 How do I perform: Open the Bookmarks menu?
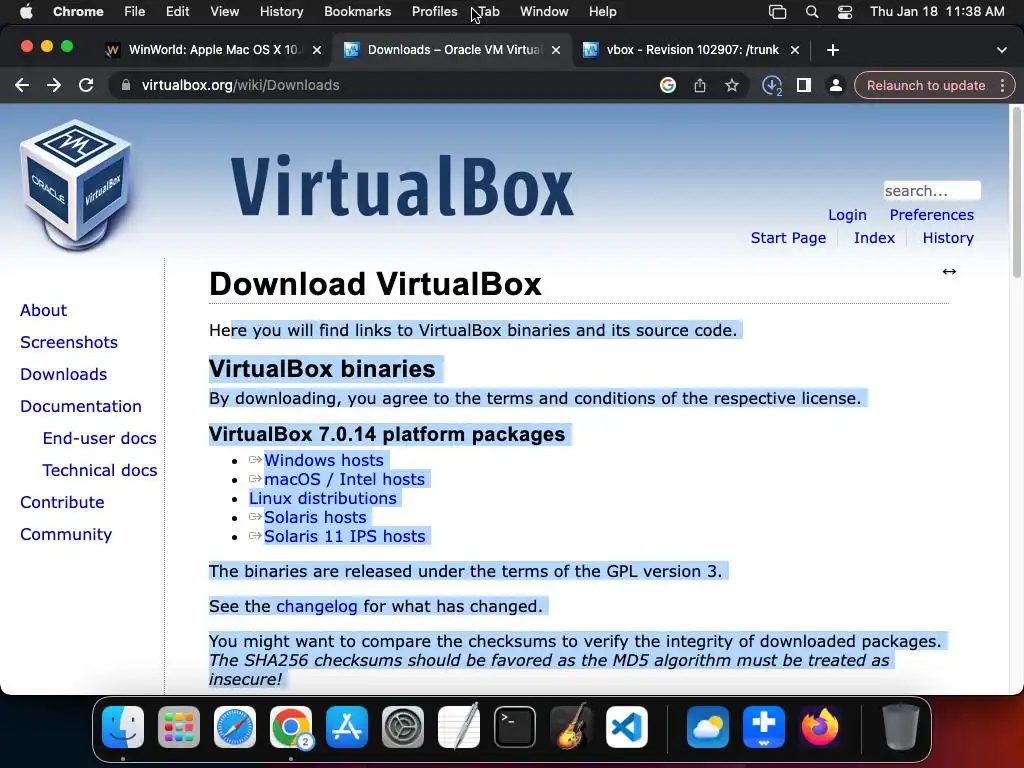click(357, 12)
